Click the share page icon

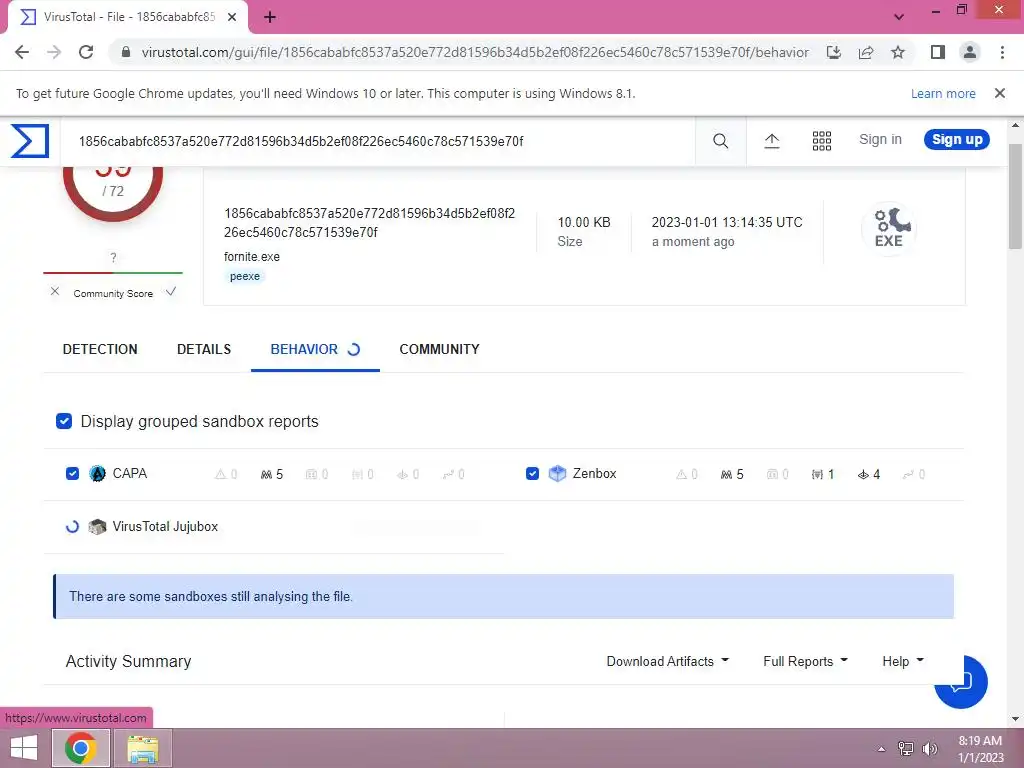(x=866, y=52)
